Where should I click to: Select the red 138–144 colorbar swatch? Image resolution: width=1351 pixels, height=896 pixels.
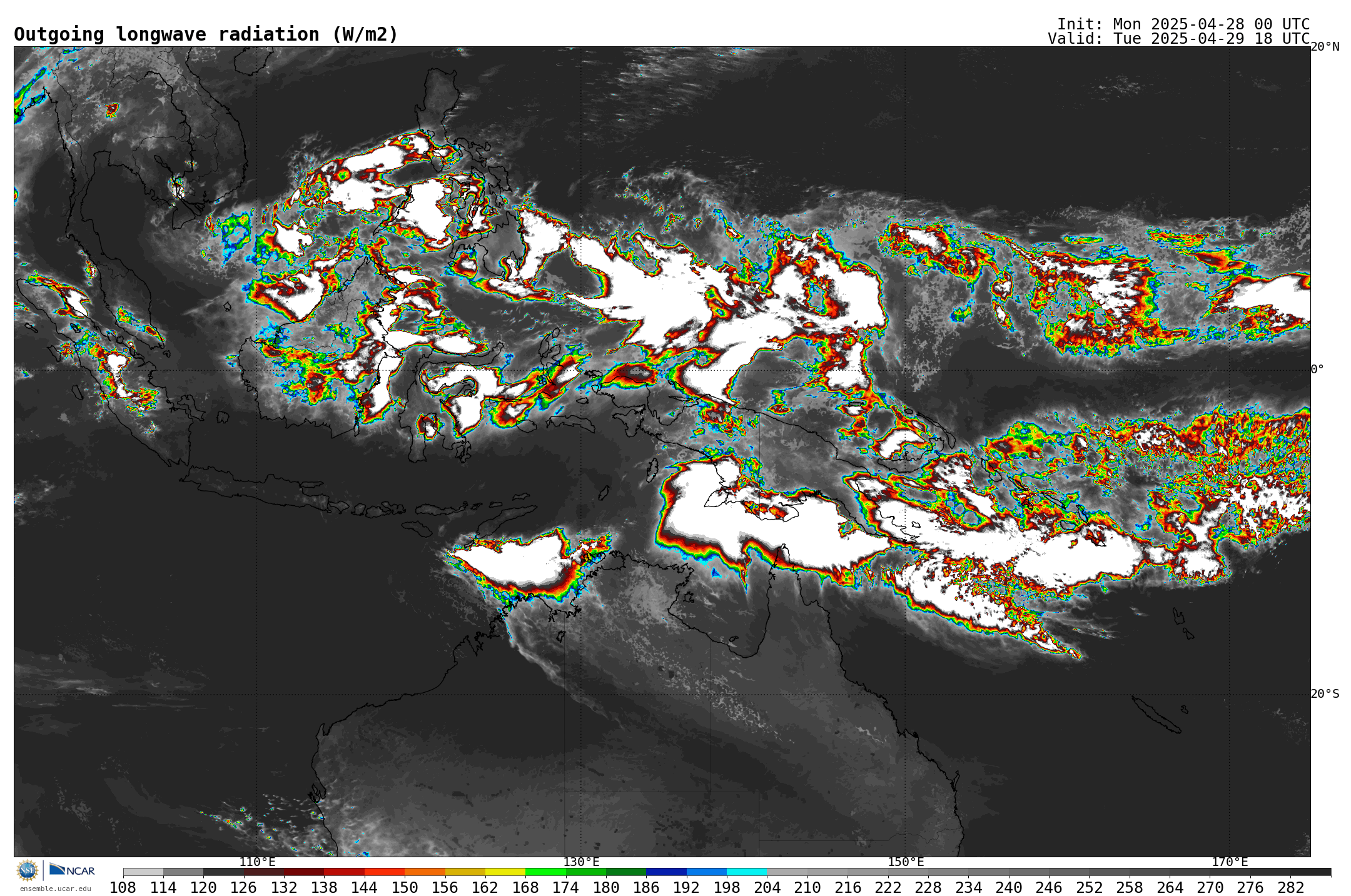click(344, 872)
